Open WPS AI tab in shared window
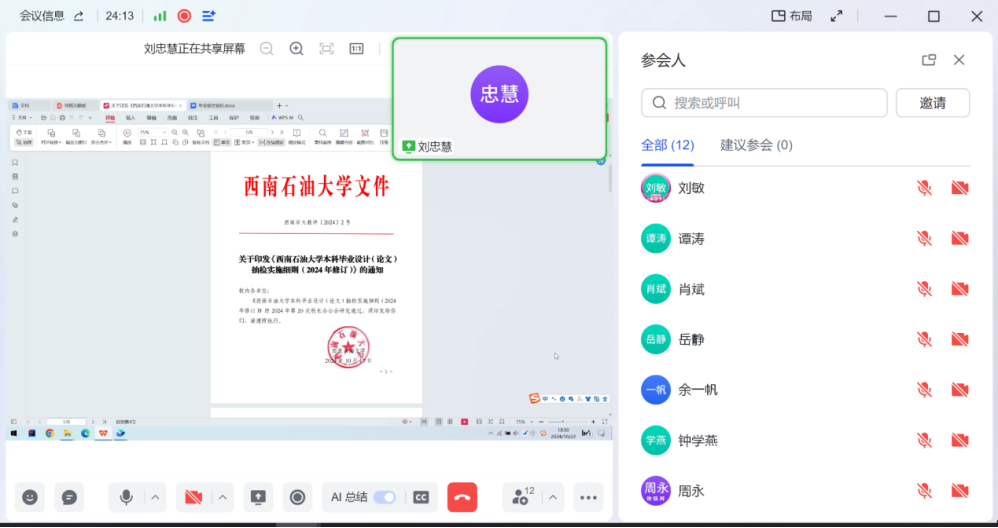This screenshot has width=998, height=528. 282,118
